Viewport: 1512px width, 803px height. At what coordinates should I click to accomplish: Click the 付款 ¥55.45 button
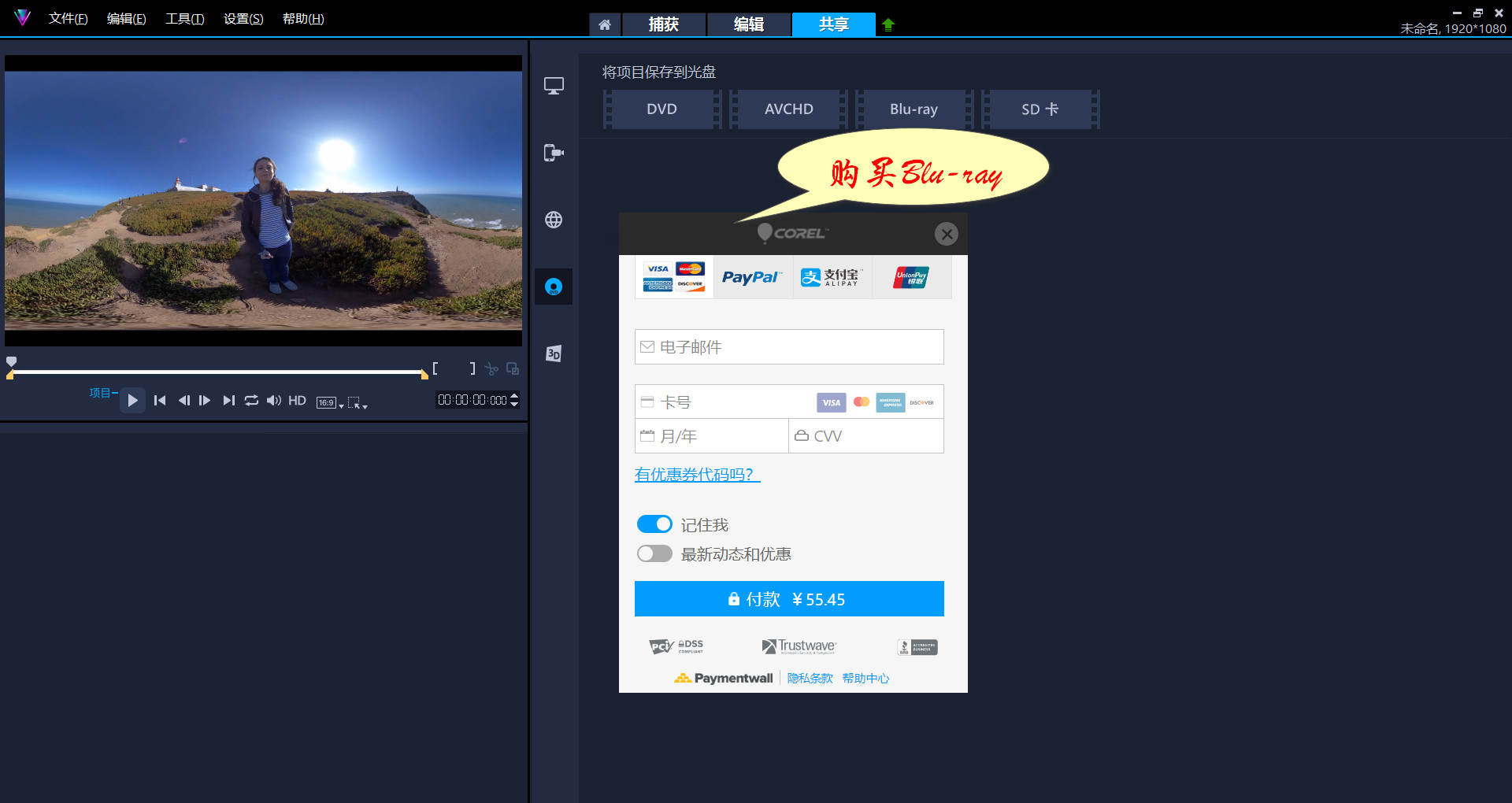789,599
